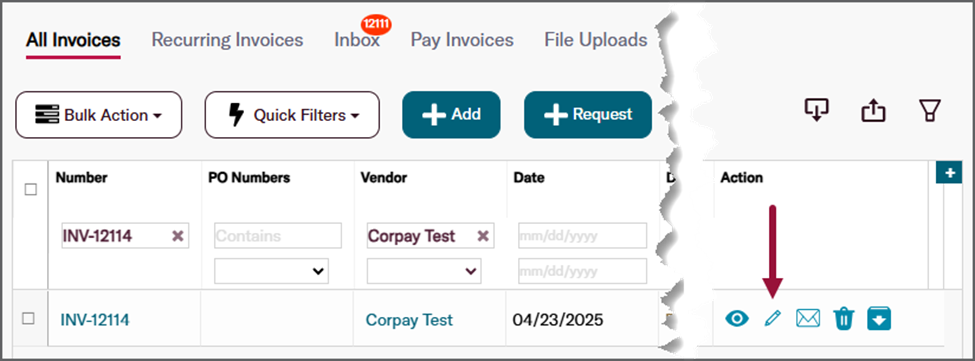Delete INV-12114 using the trash icon
The width and height of the screenshot is (975, 361).
click(844, 319)
